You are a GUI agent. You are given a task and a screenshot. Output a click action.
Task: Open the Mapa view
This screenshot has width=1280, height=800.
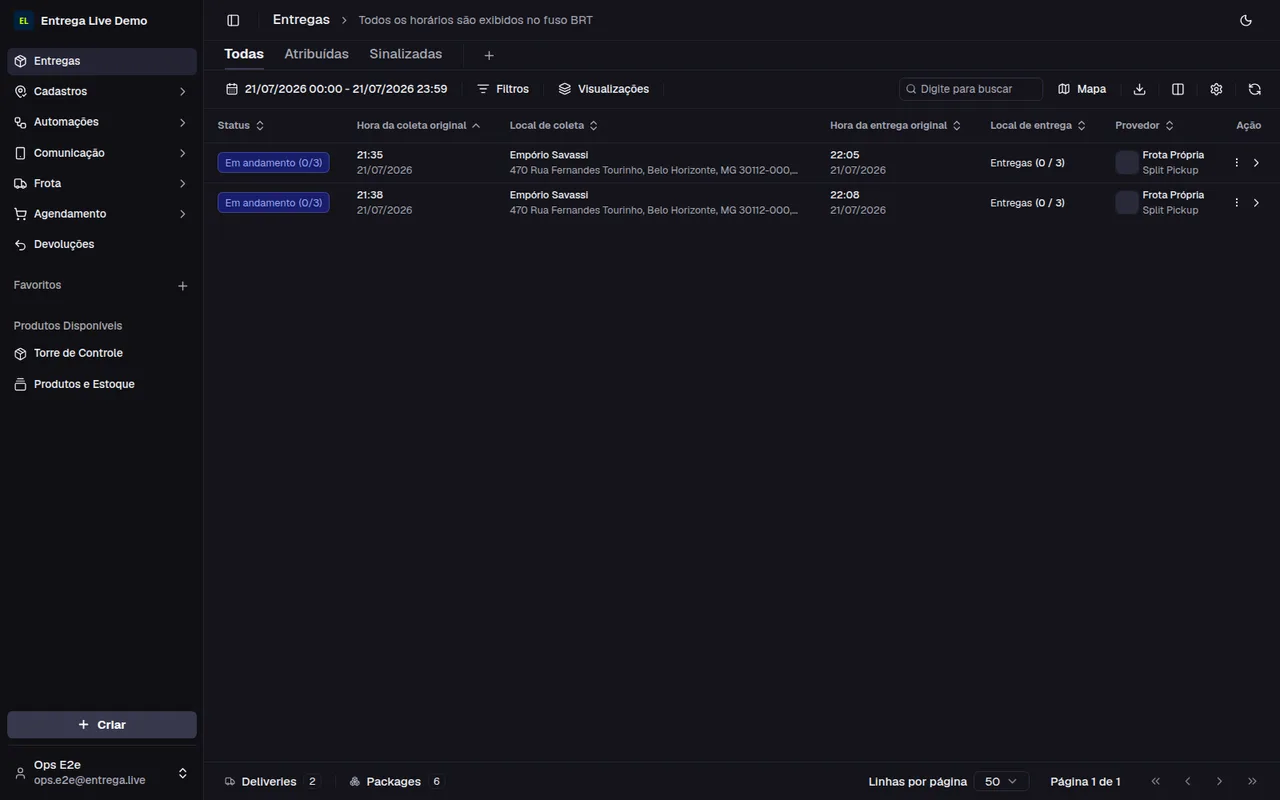[x=1082, y=89]
